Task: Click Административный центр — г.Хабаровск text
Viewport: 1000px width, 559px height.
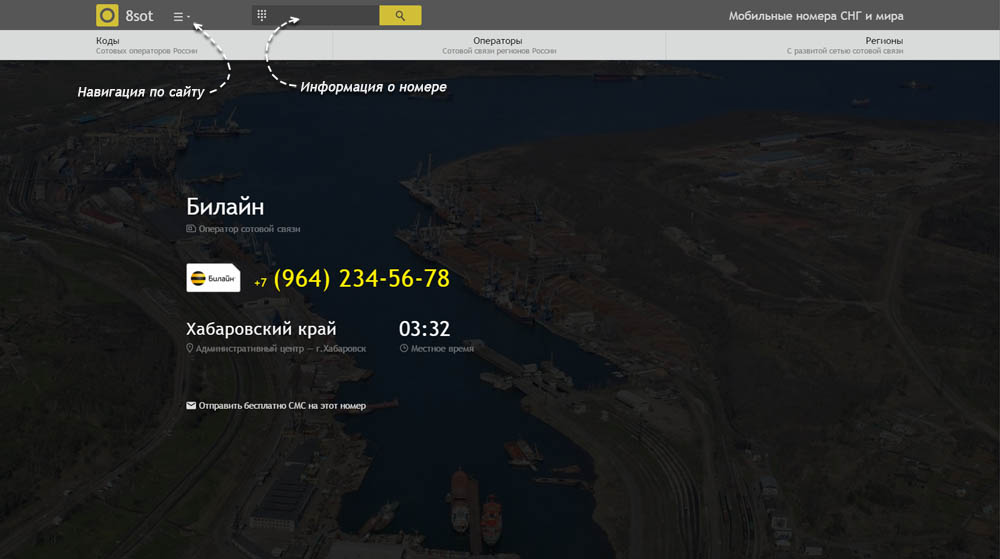Action: pyautogui.click(x=281, y=349)
